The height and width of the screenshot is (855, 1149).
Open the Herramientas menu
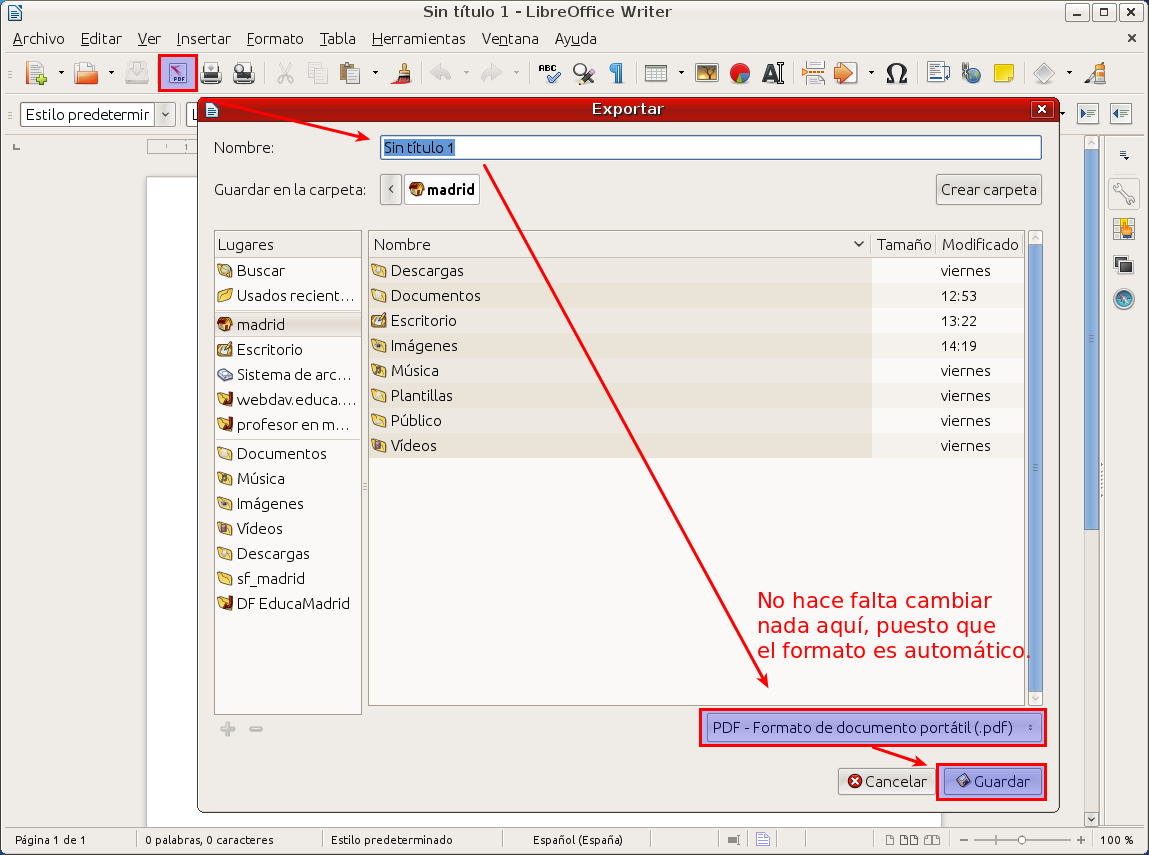pos(419,39)
